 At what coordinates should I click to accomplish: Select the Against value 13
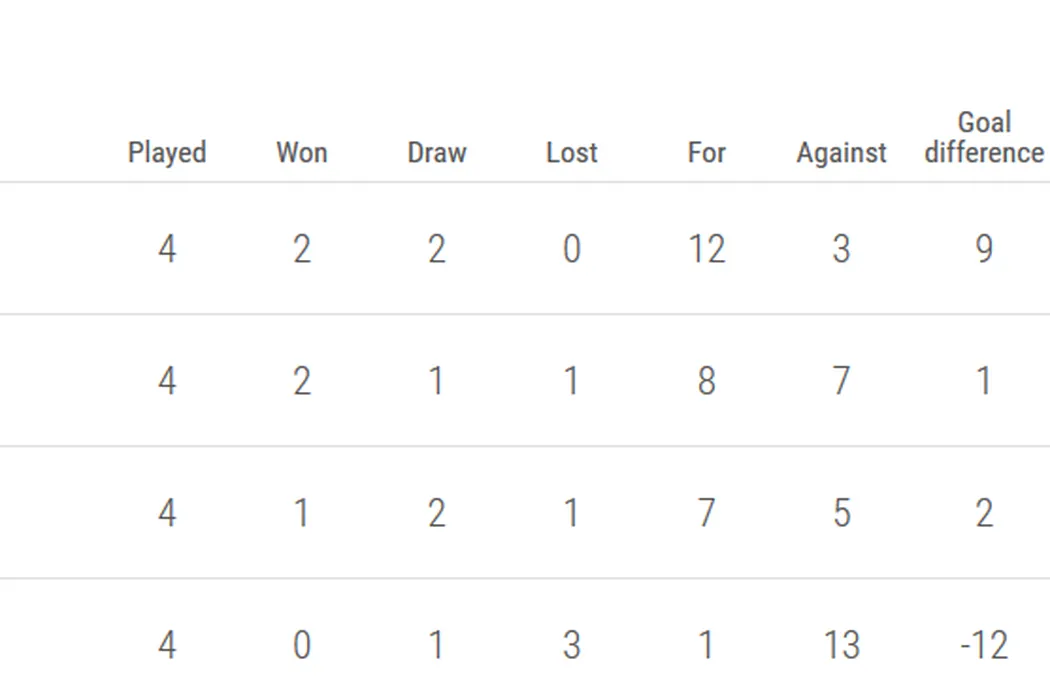tap(841, 645)
